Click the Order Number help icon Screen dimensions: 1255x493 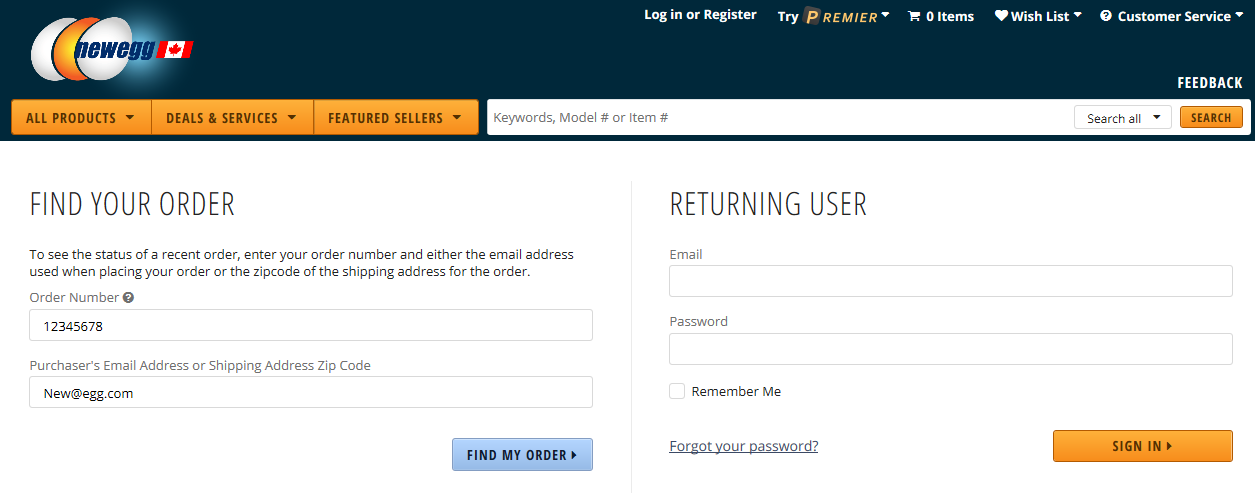[x=128, y=298]
